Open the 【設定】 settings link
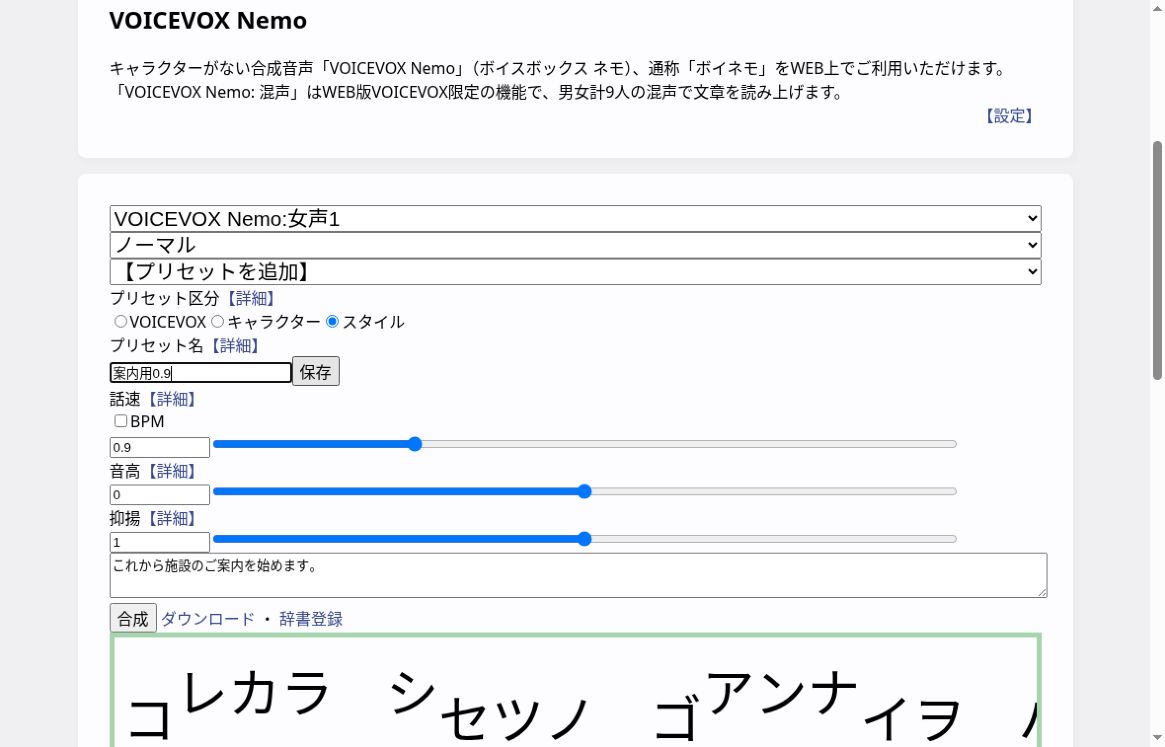 pos(1008,116)
